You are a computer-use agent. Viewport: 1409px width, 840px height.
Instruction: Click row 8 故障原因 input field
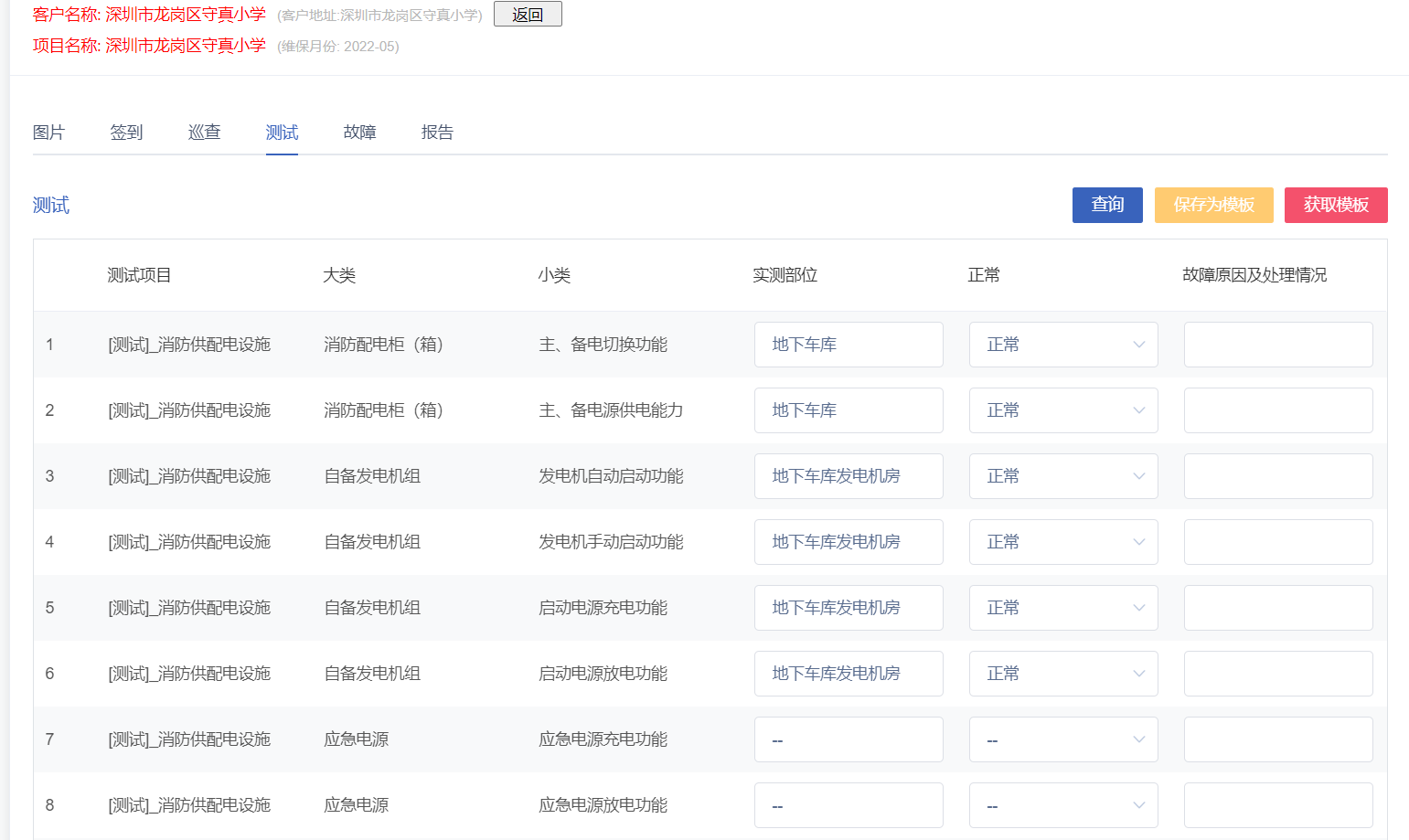pos(1277,805)
